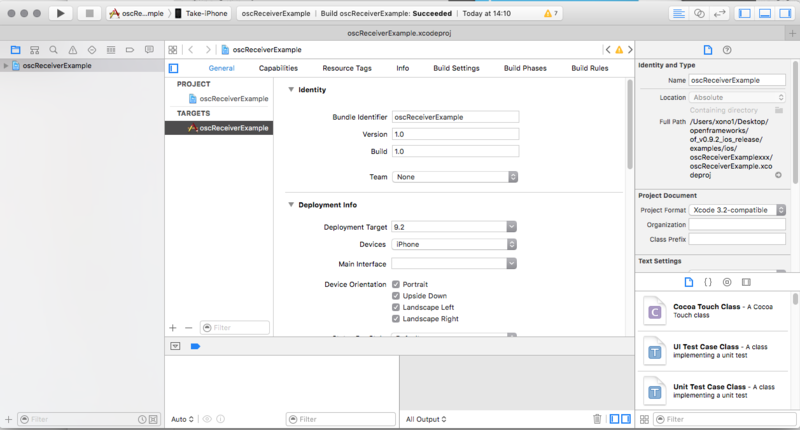Image resolution: width=800 pixels, height=430 pixels.
Task: Switch to the Version editor
Action: [x=719, y=13]
